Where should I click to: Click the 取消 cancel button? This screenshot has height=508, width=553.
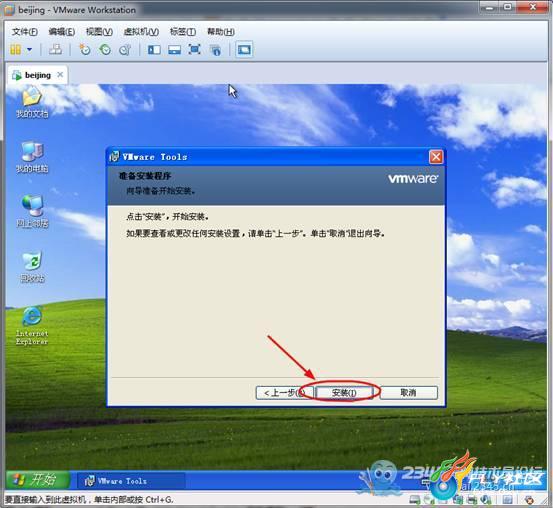click(x=408, y=393)
